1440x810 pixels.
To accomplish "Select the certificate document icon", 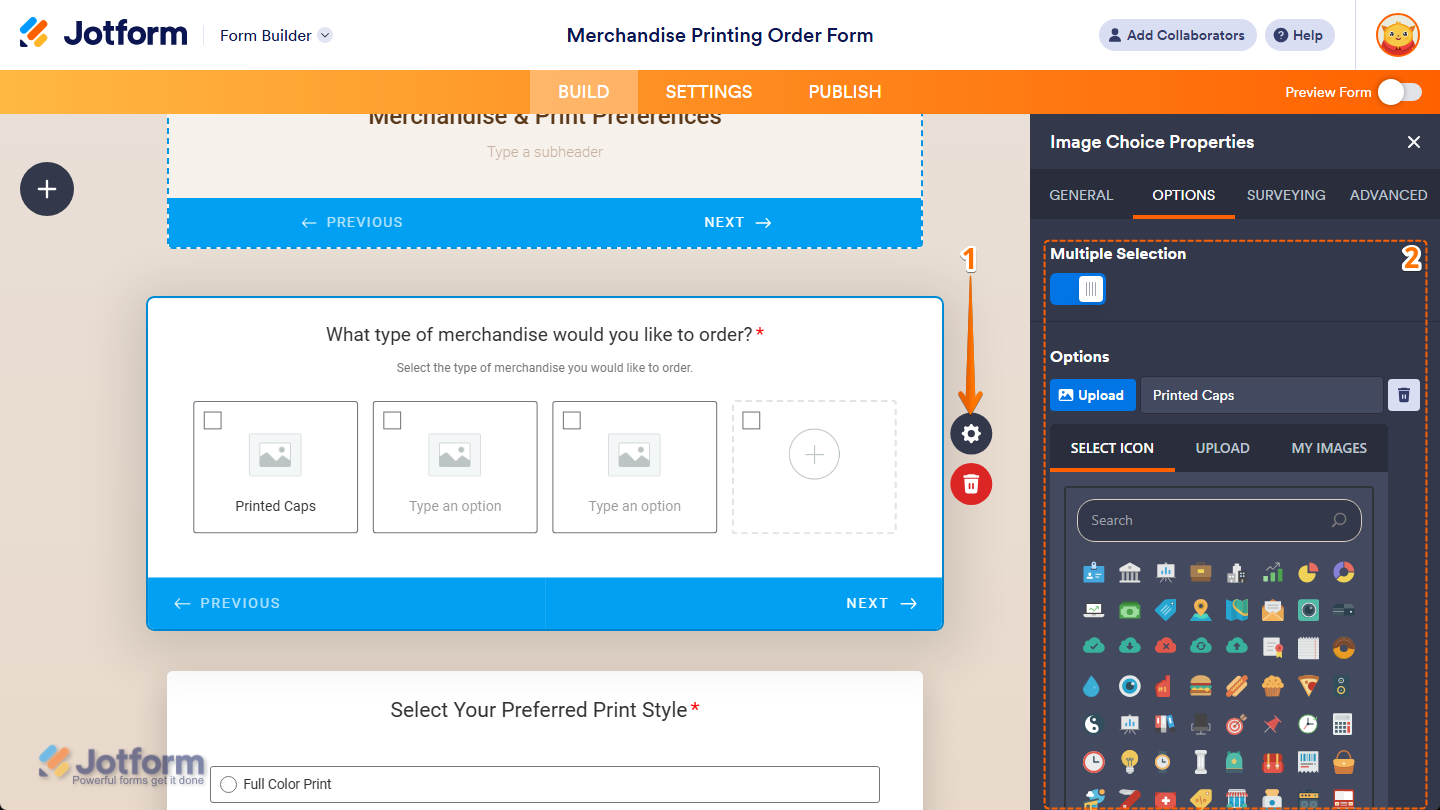I will point(1272,647).
